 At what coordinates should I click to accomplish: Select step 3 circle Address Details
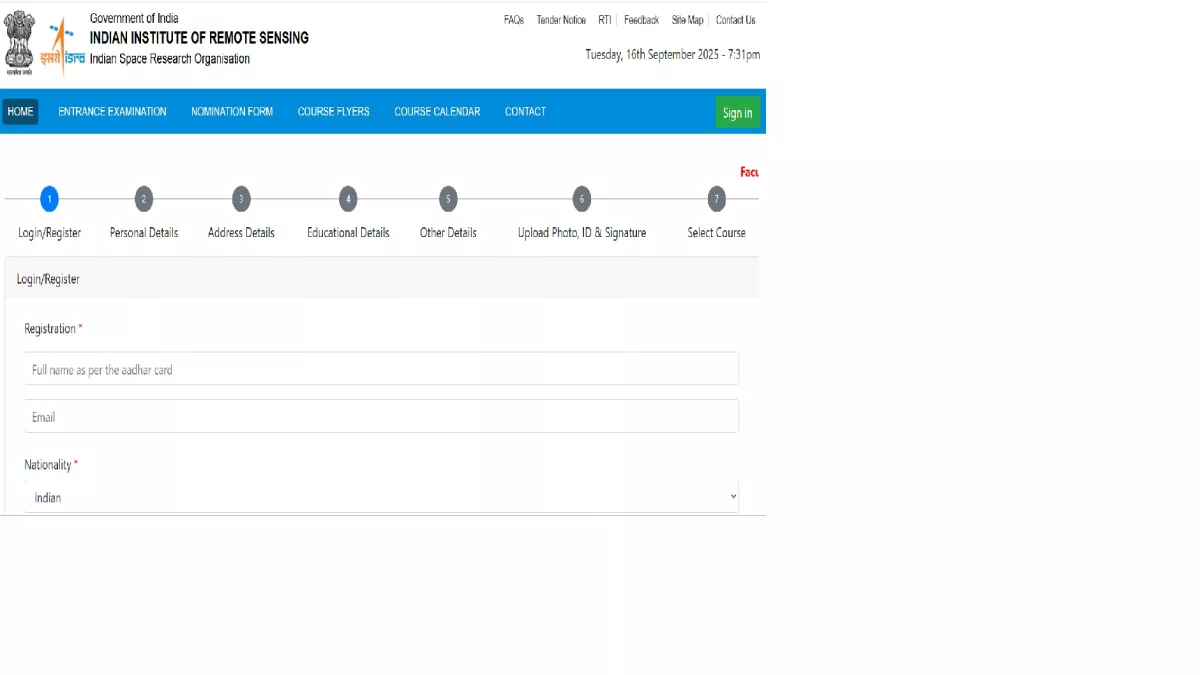[241, 199]
